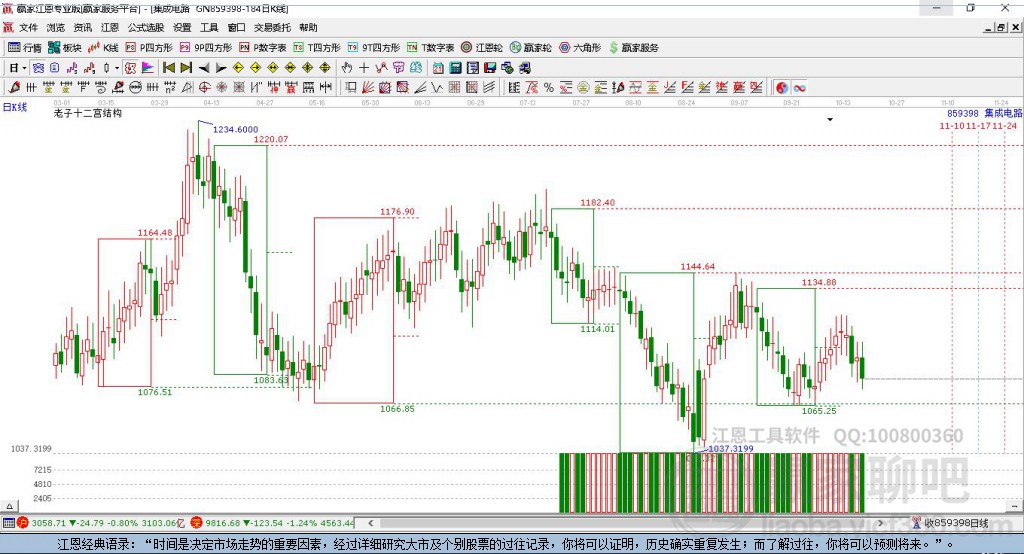Toggle the highlighted 权 adjustment button
Image resolution: width=1024 pixels, height=554 pixels.
[131, 68]
